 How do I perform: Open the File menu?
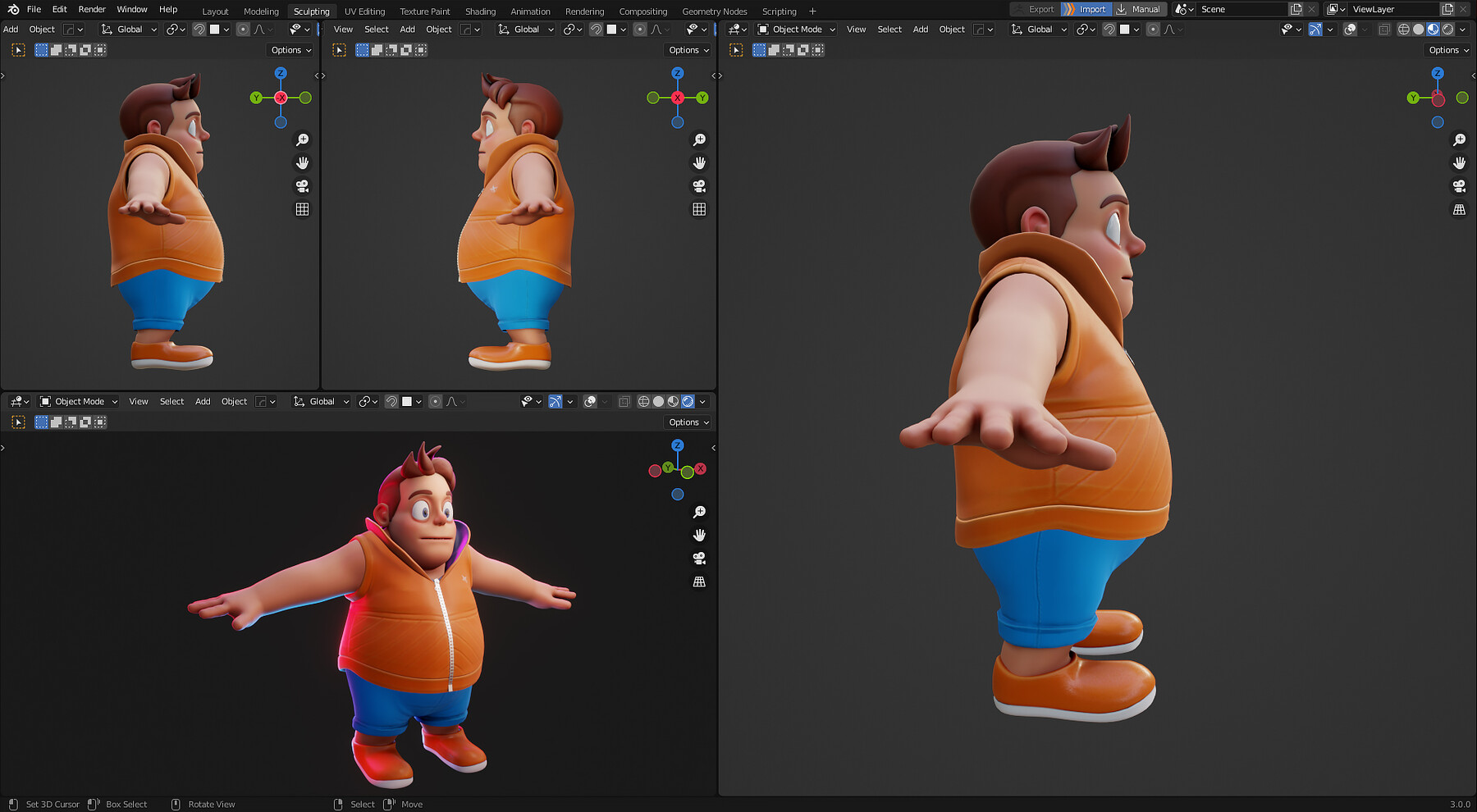pyautogui.click(x=34, y=9)
